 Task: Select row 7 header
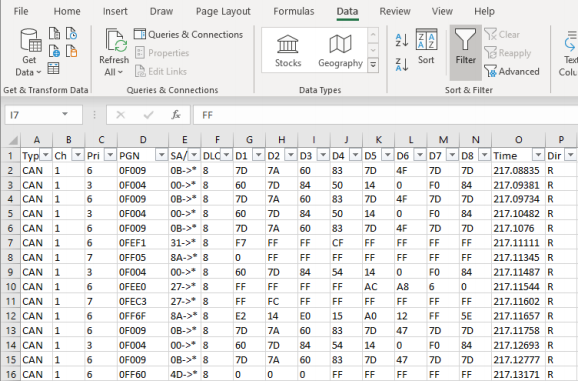click(10, 243)
